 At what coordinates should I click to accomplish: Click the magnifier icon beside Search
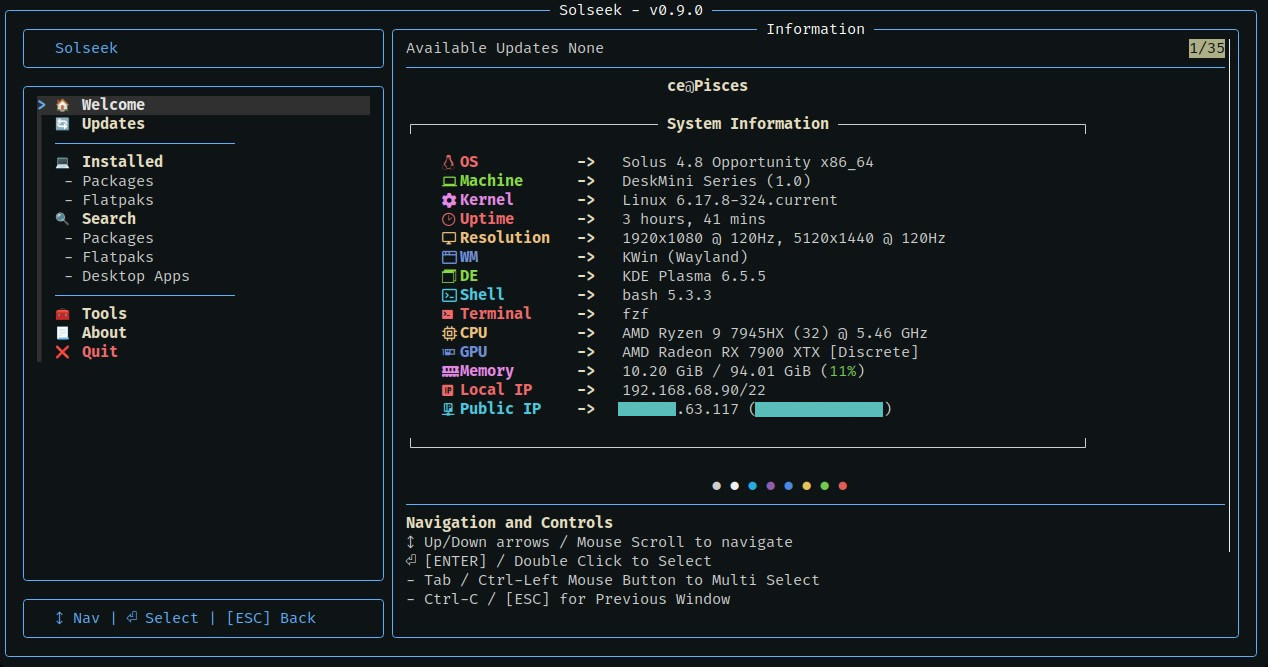(x=62, y=219)
